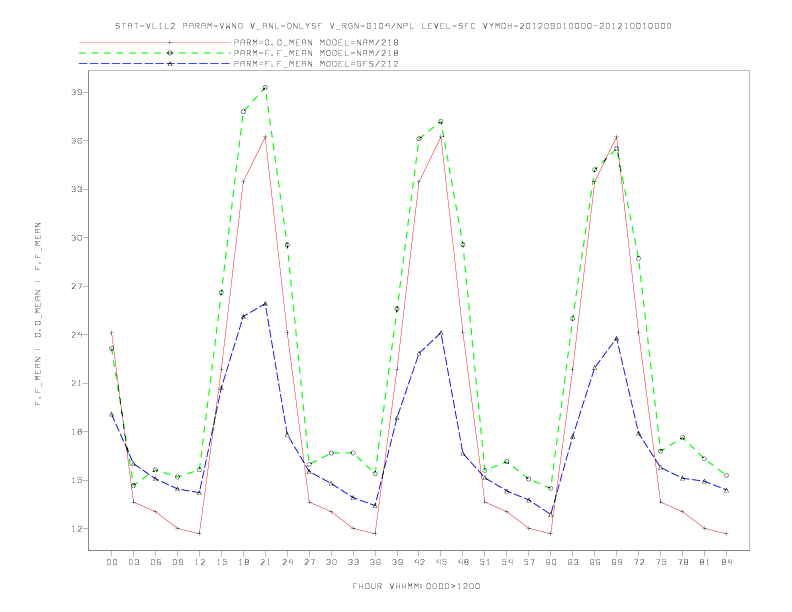
Task: Click the y-axis tick label '30'
Action: (77, 238)
